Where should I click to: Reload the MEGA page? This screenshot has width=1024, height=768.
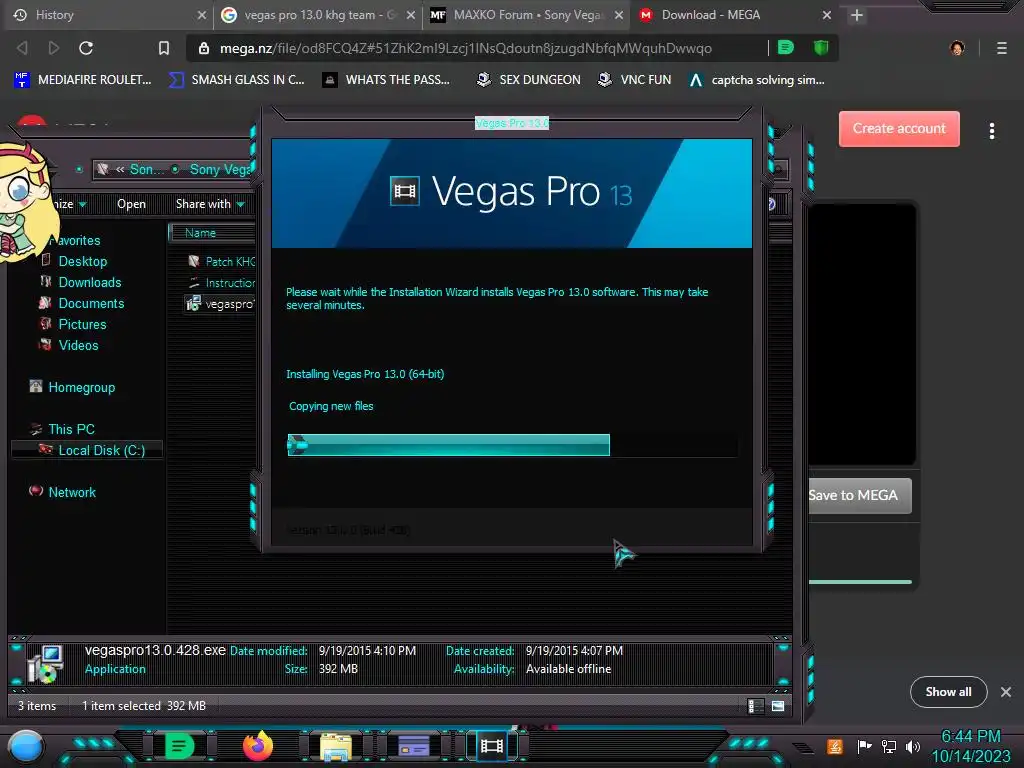pos(86,48)
